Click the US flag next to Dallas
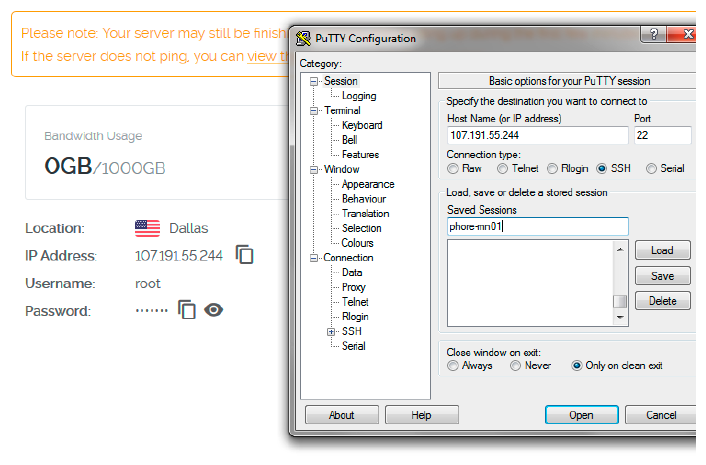This screenshot has height=465, width=706. [147, 228]
